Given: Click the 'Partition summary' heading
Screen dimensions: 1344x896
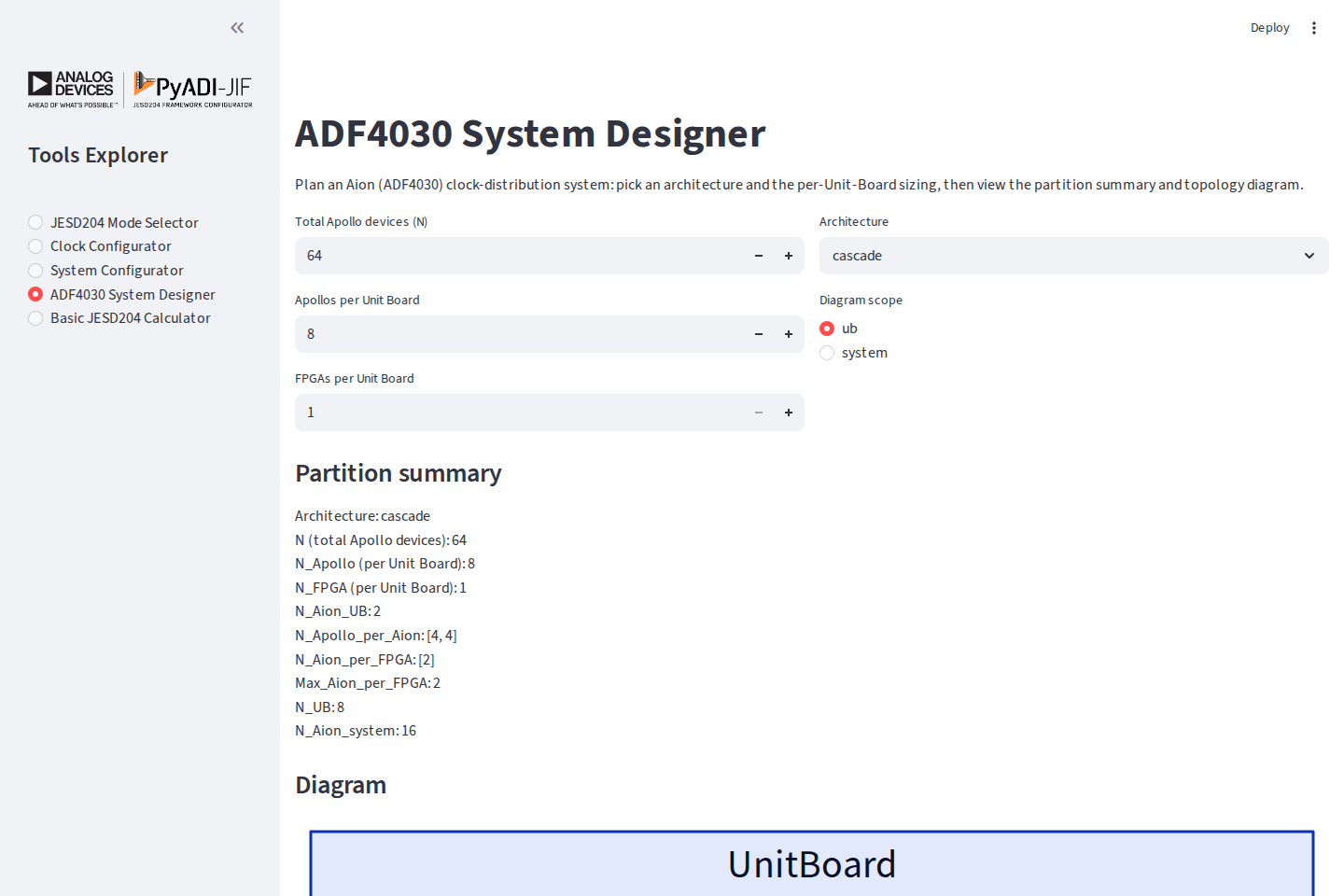Looking at the screenshot, I should click(399, 473).
